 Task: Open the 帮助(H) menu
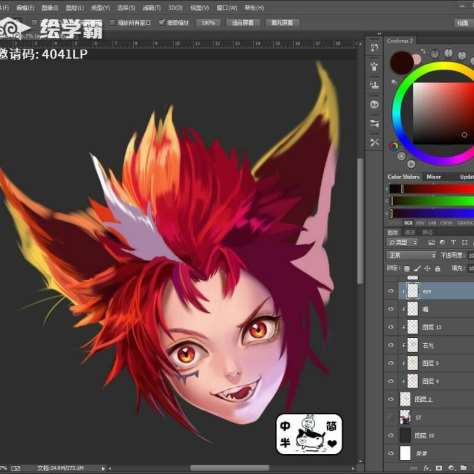click(x=254, y=7)
